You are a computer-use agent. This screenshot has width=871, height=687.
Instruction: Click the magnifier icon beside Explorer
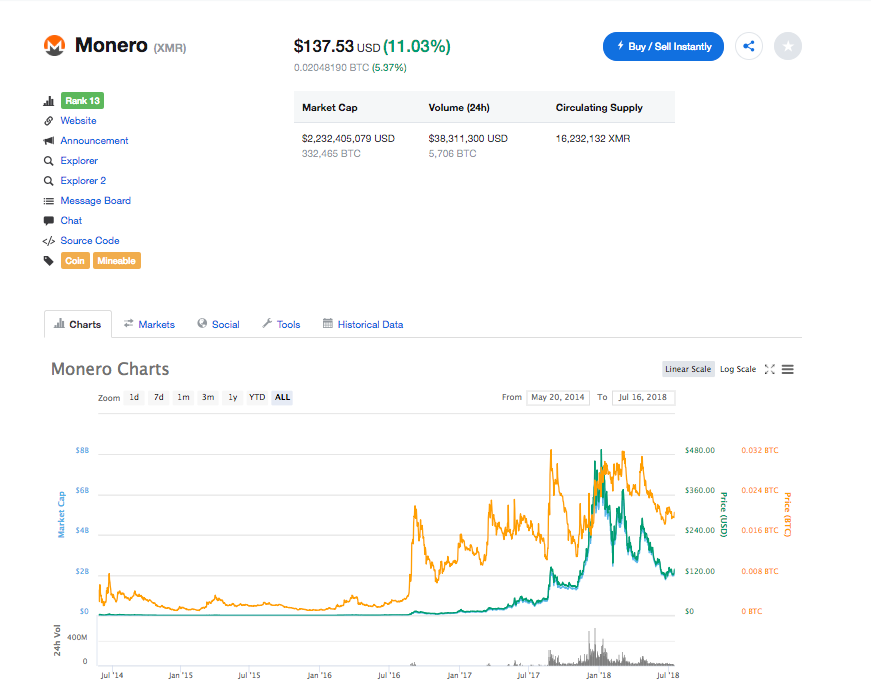49,161
